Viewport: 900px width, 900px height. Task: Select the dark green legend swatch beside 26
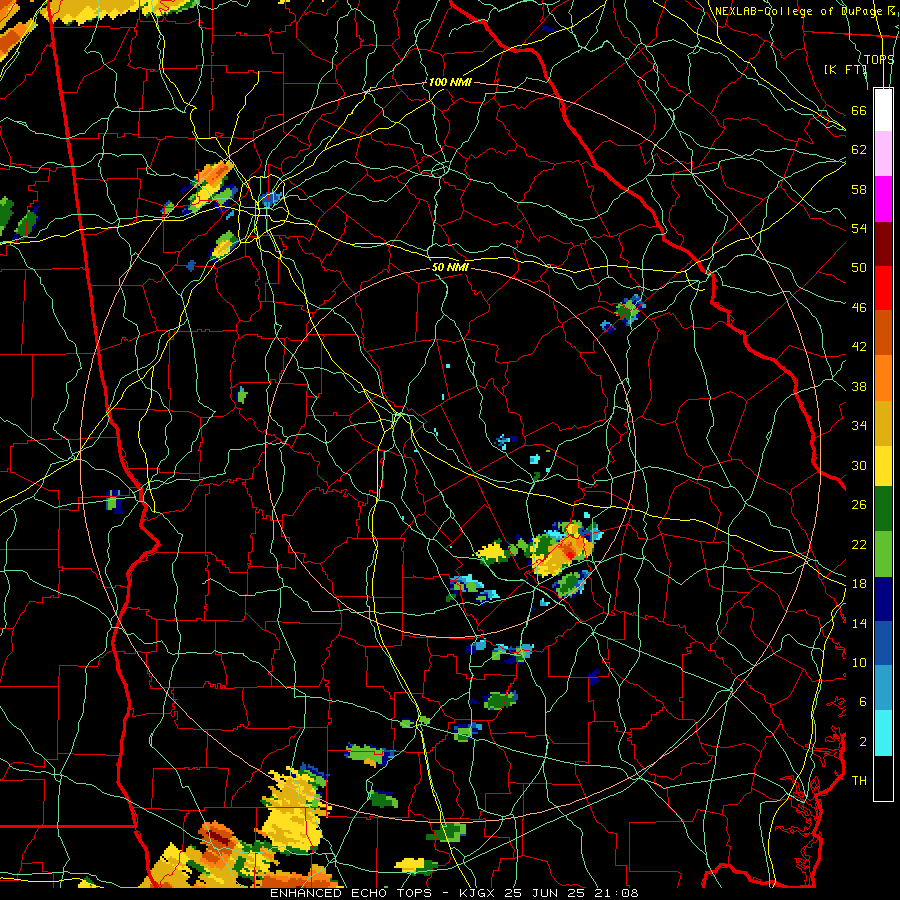pyautogui.click(x=883, y=509)
